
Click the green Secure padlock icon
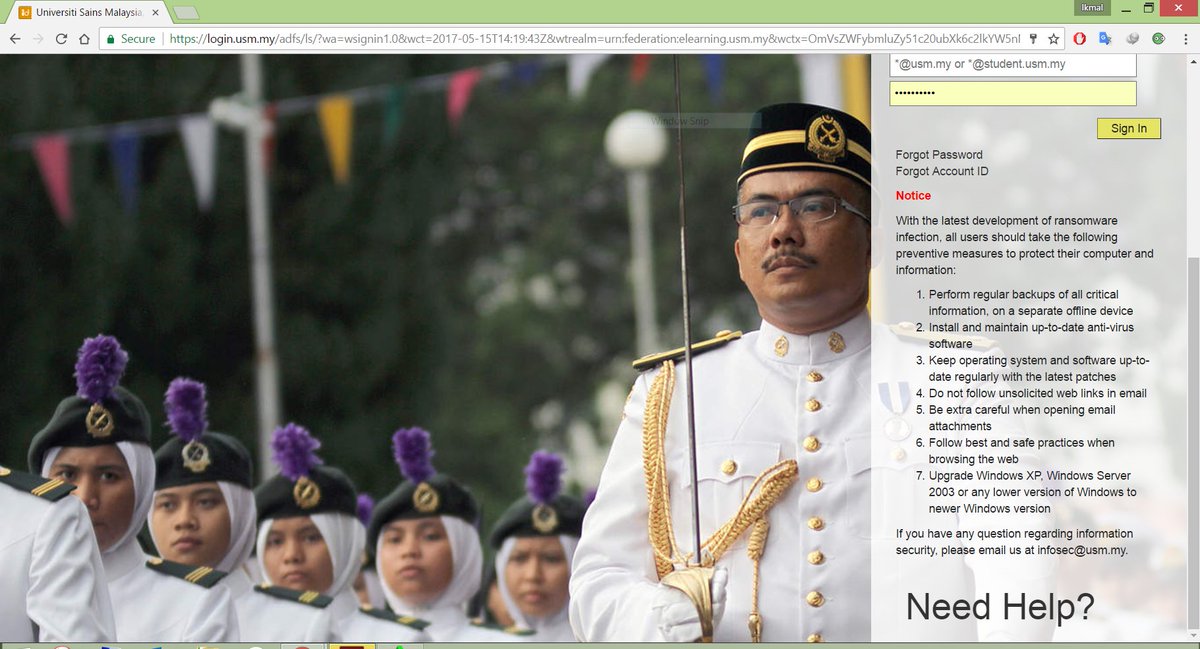point(111,39)
